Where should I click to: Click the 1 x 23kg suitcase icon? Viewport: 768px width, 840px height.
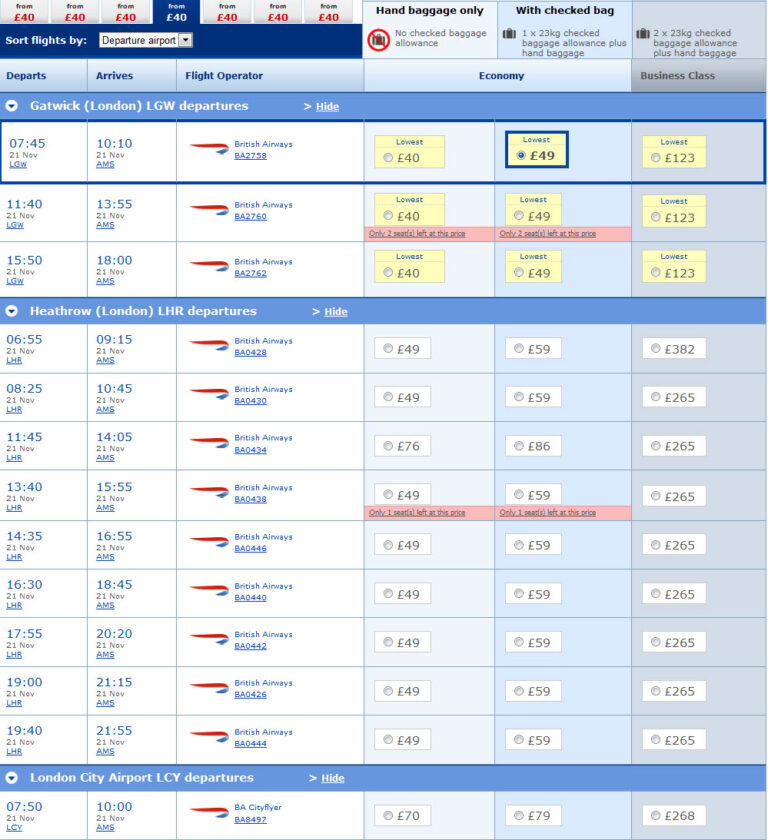pos(509,34)
